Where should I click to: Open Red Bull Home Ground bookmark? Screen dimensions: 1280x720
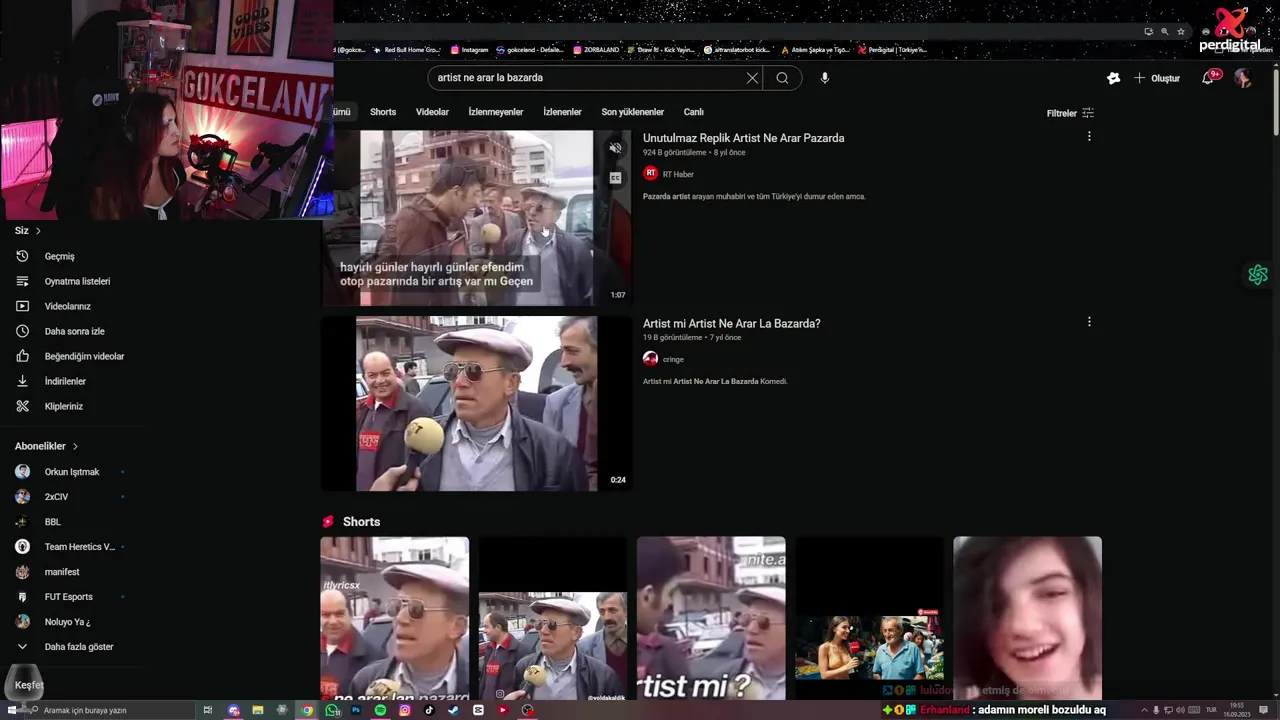(x=406, y=49)
